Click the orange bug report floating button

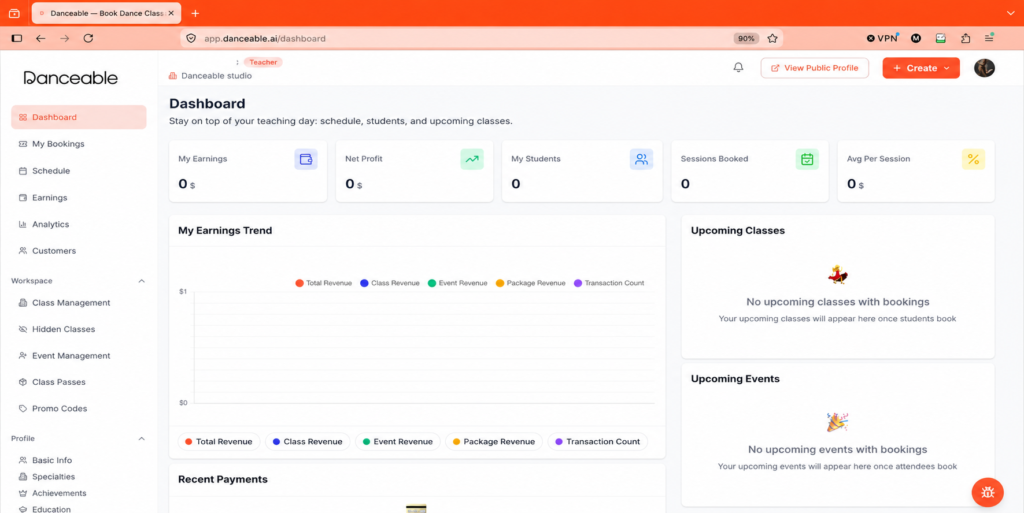pyautogui.click(x=987, y=493)
